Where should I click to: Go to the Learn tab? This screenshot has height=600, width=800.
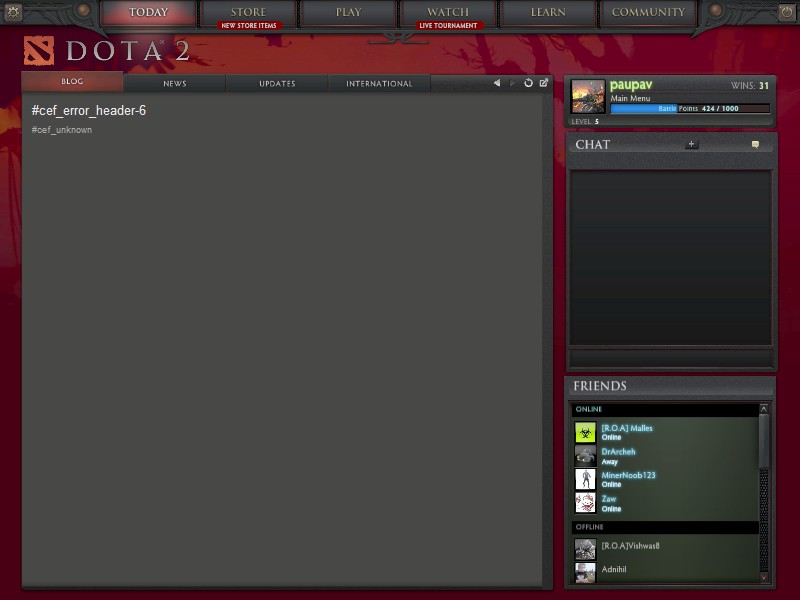coord(548,13)
